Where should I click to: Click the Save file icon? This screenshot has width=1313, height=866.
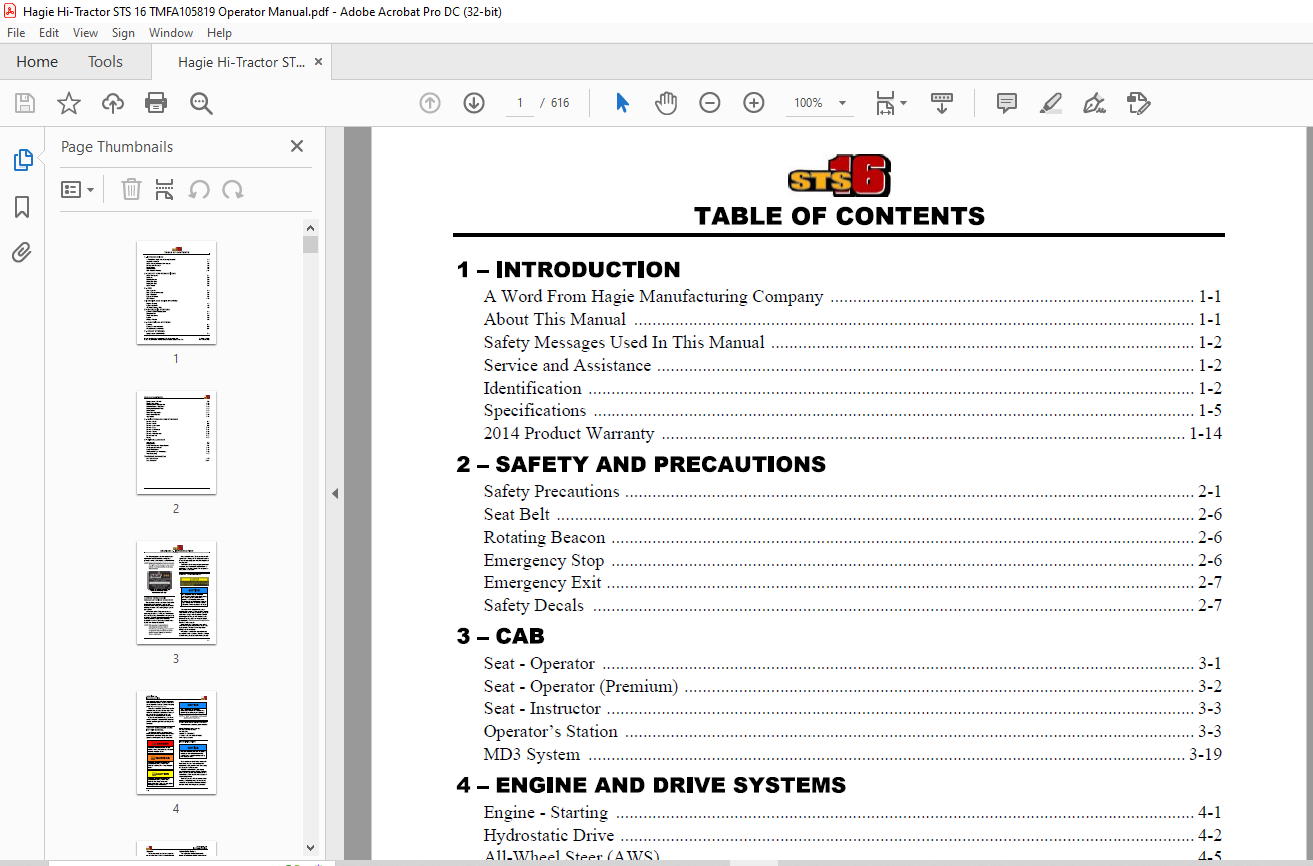(x=25, y=103)
